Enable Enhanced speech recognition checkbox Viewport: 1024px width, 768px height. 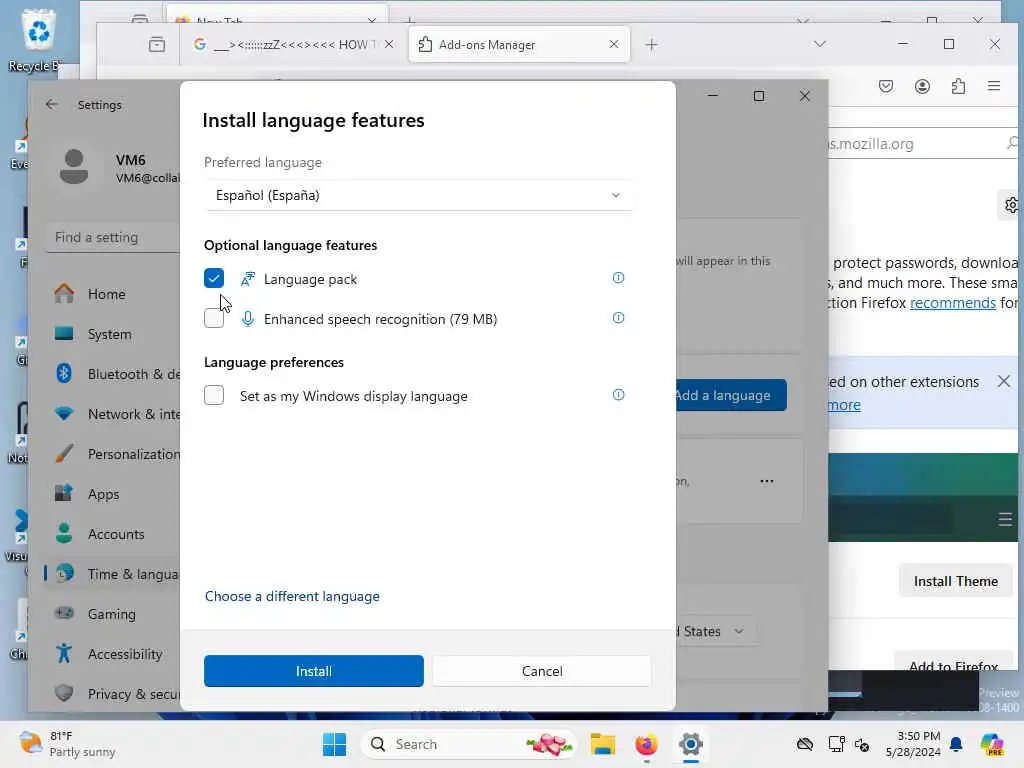pos(214,318)
